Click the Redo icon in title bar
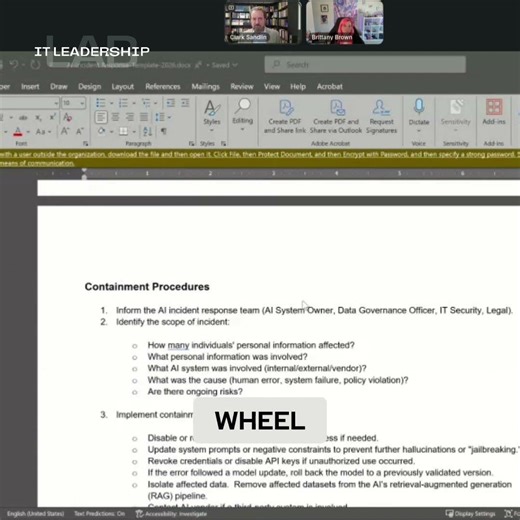Image resolution: width=520 pixels, height=520 pixels. click(35, 64)
